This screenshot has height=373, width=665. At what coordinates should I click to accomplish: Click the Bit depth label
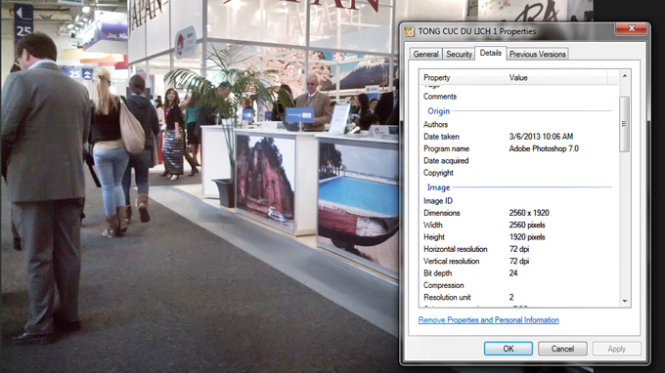coord(437,273)
